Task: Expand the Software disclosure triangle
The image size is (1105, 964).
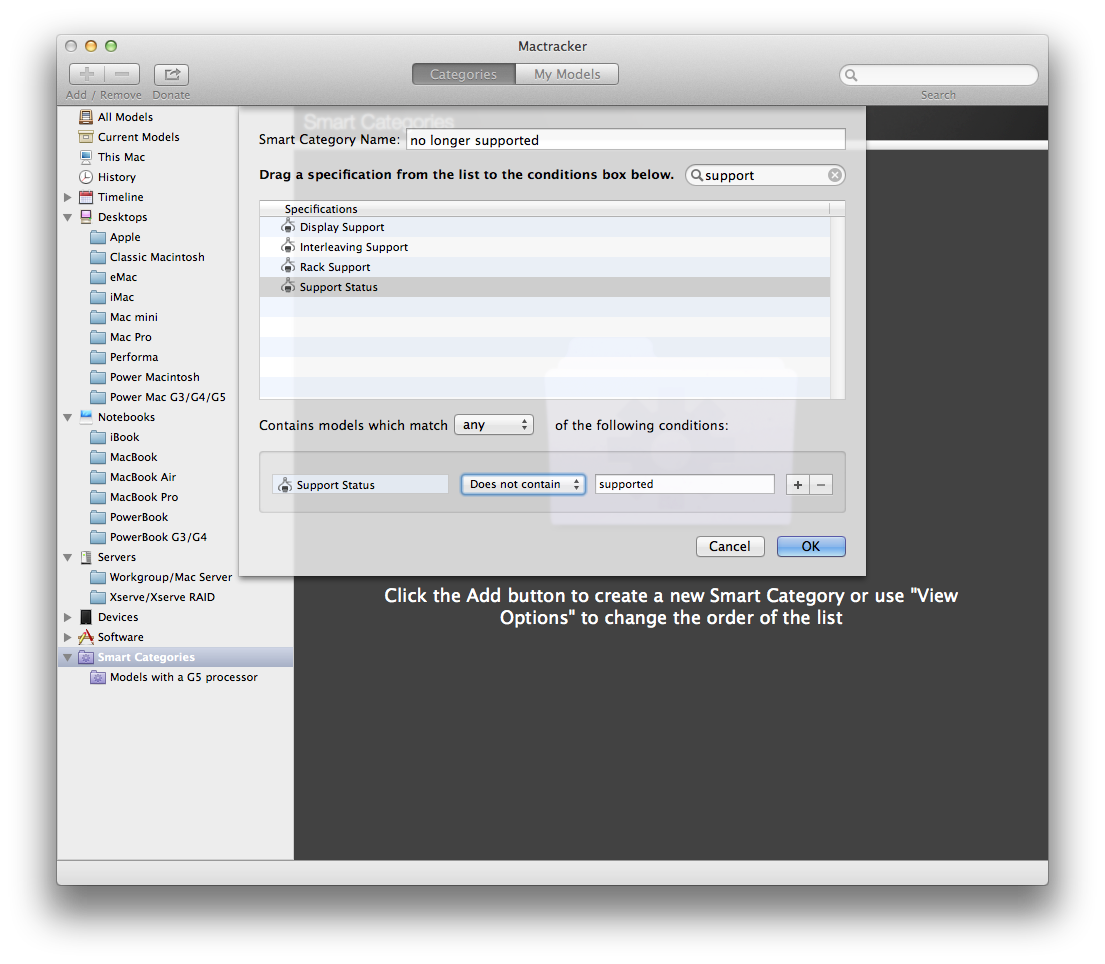Action: coord(68,637)
